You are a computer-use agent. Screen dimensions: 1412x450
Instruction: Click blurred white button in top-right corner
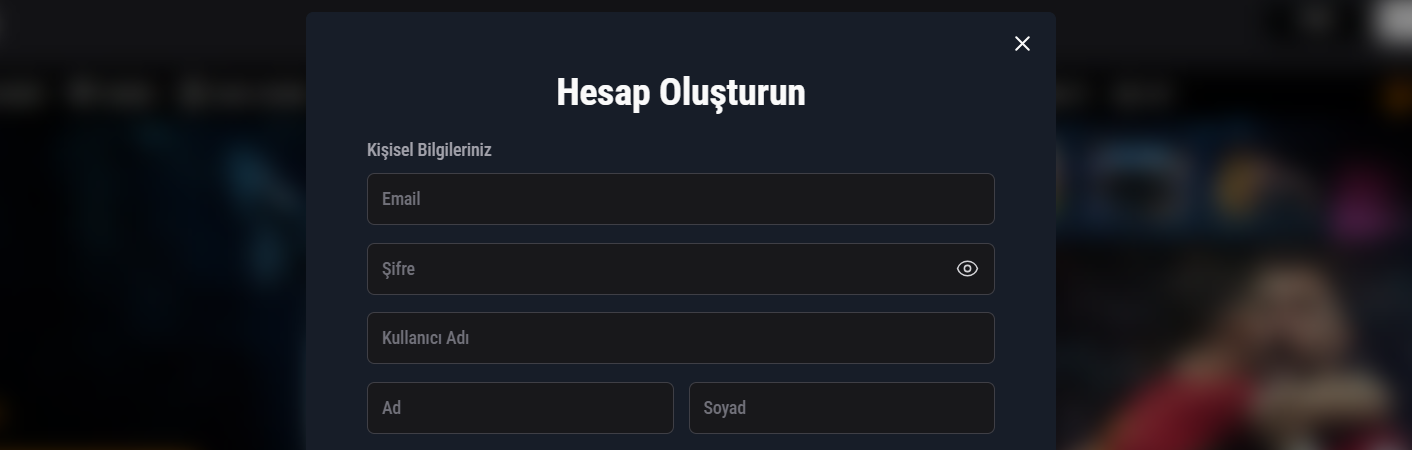pyautogui.click(x=1395, y=23)
